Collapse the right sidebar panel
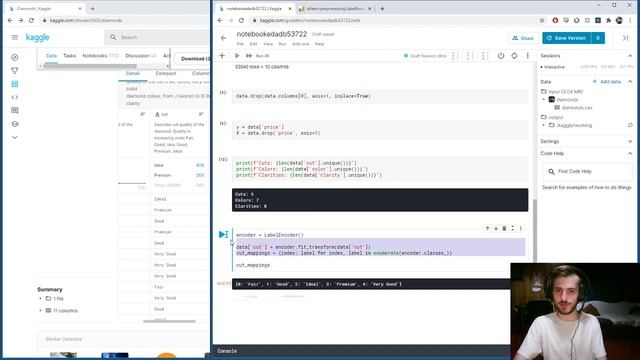 [x=625, y=38]
